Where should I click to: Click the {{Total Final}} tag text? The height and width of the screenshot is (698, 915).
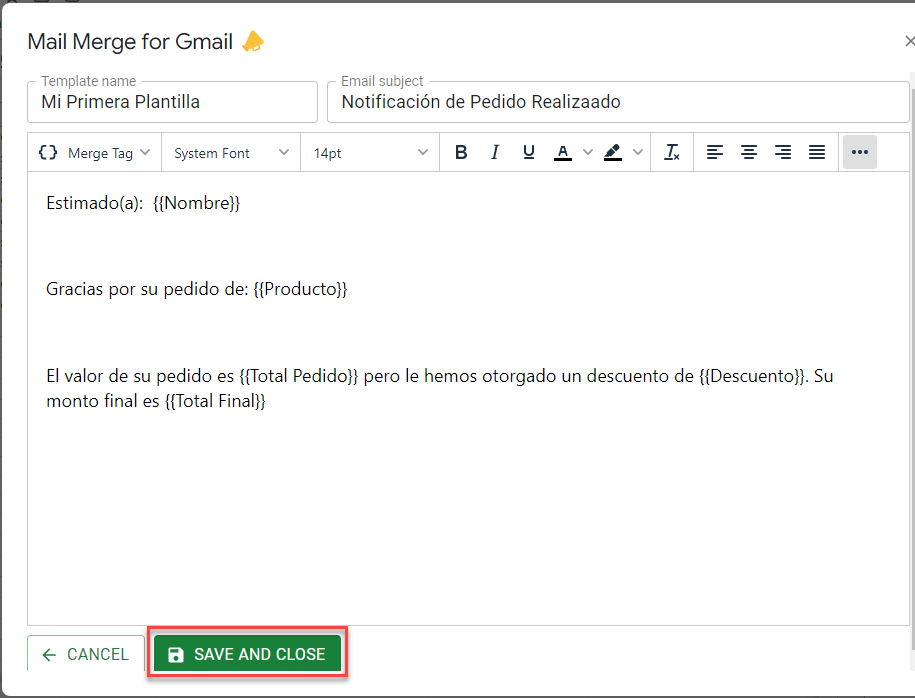pyautogui.click(x=215, y=401)
